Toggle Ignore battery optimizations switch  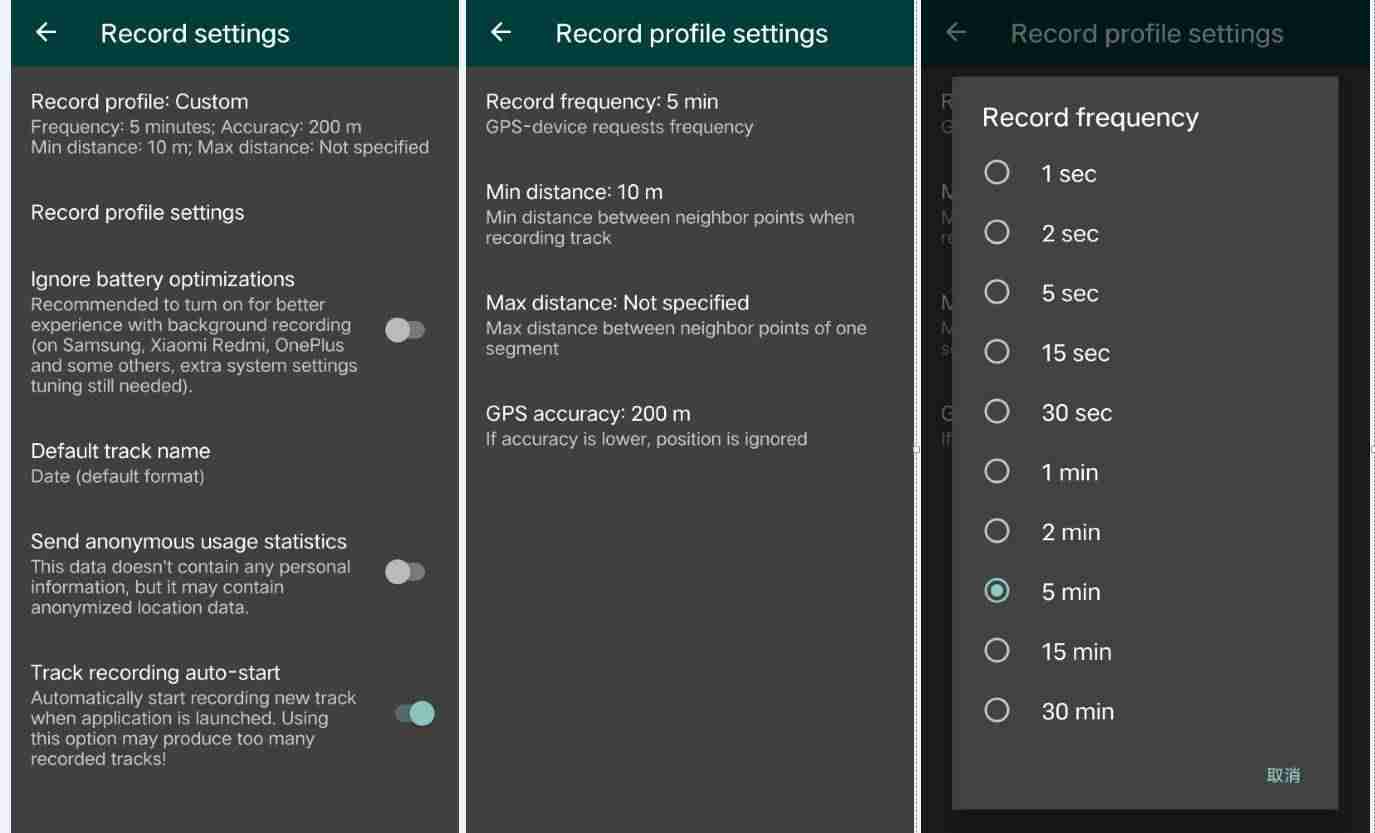click(x=406, y=330)
